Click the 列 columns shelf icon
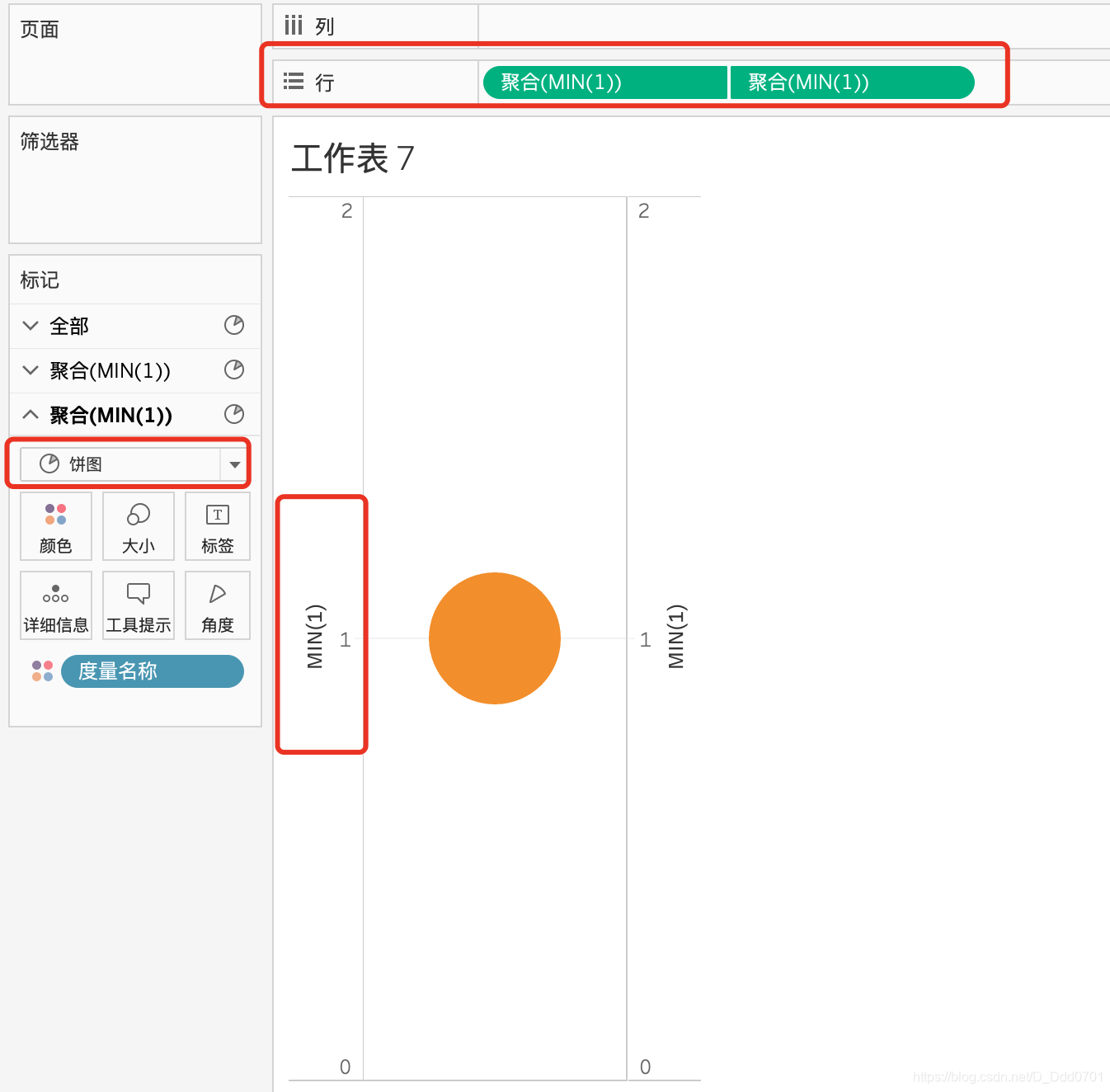Screen dimensions: 1110x1092 point(294,26)
